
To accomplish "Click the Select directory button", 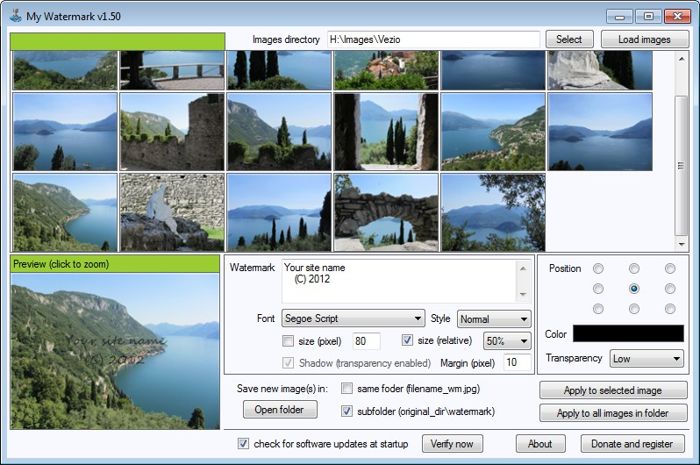I will (569, 39).
